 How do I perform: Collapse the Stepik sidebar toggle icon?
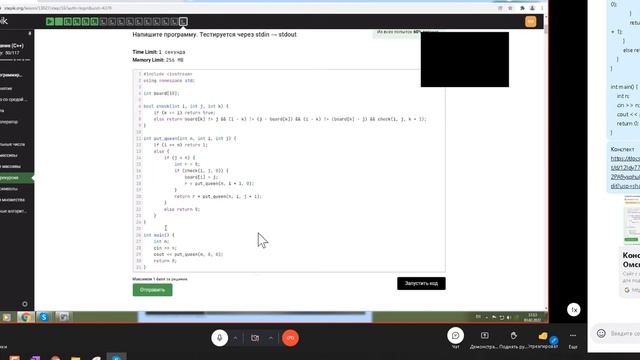point(29,33)
